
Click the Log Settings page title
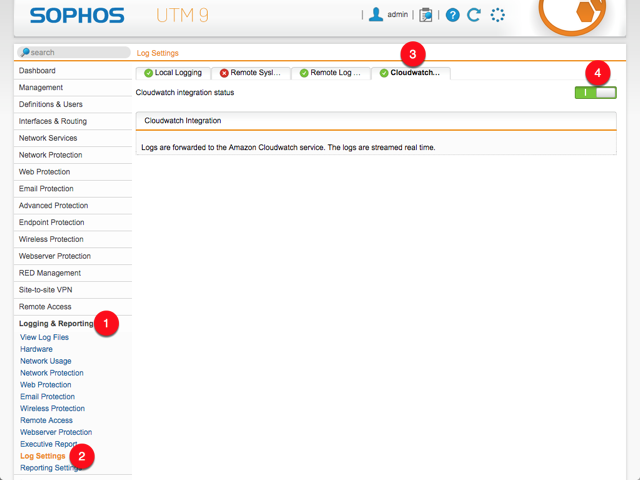coord(158,53)
